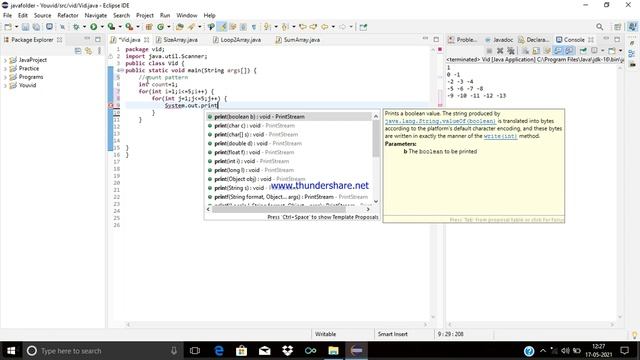Screen dimensions: 640x360
Task: Click the Previous Annotation icon
Action: (x=284, y=27)
